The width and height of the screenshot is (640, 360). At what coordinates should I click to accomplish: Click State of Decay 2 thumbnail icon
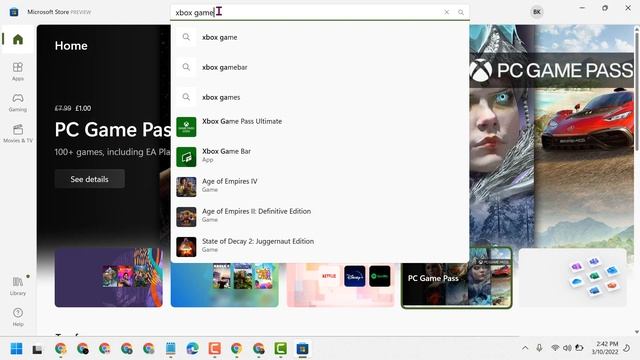[x=186, y=247]
